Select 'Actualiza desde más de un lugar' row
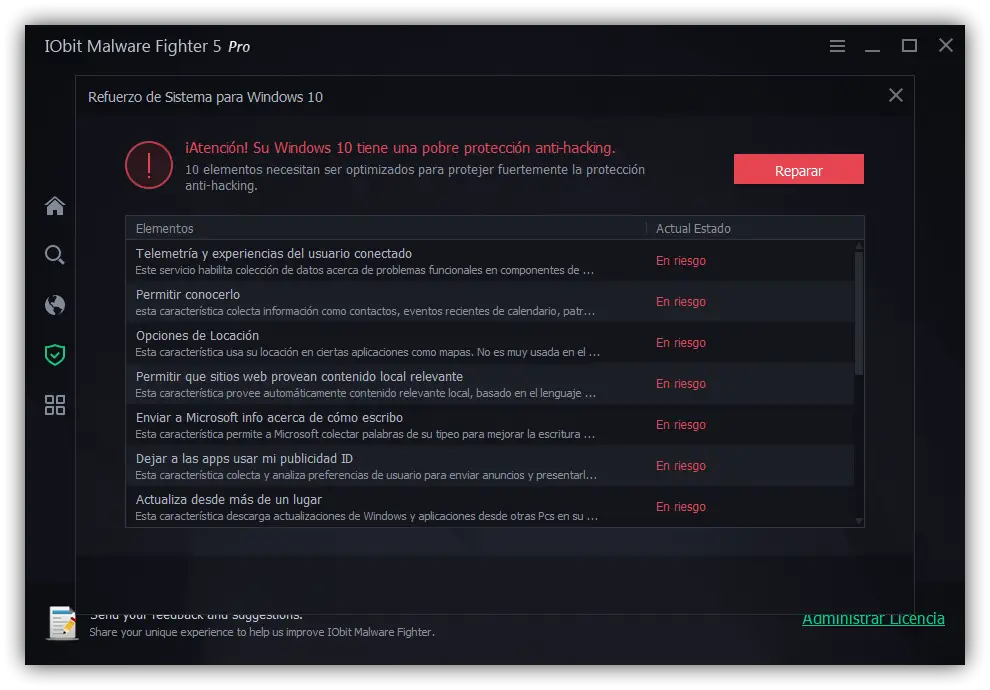The height and width of the screenshot is (690, 990). (490, 507)
